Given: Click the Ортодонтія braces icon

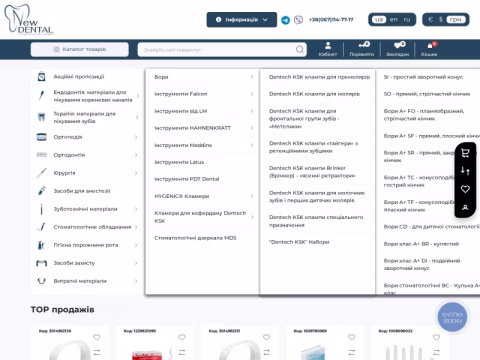Looking at the screenshot, I should (x=41, y=155).
